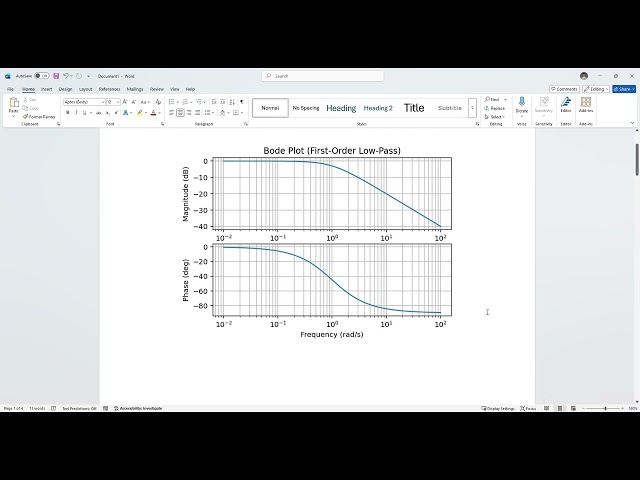The image size is (640, 480).
Task: Open the account profile picture
Action: [584, 76]
